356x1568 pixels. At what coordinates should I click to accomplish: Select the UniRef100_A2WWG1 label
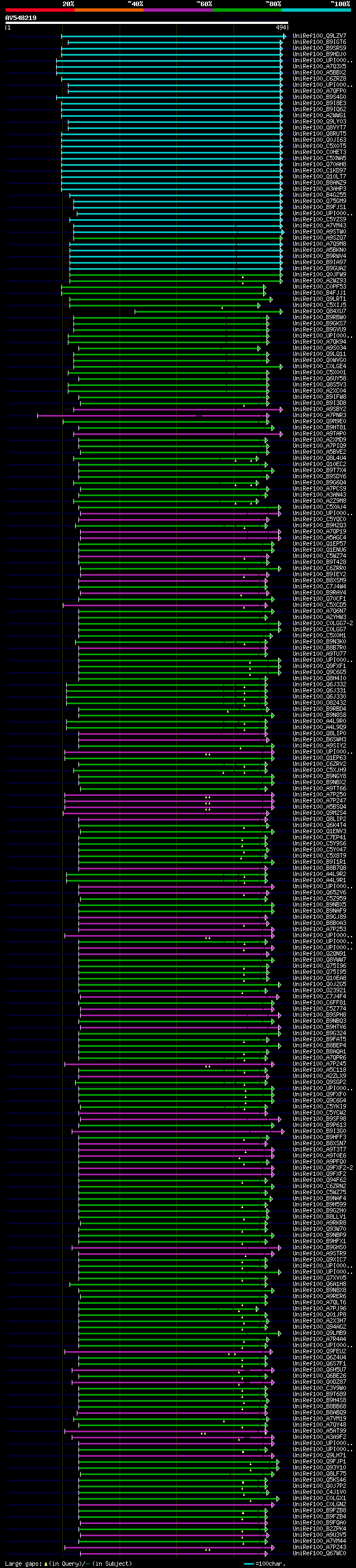pyautogui.click(x=319, y=116)
